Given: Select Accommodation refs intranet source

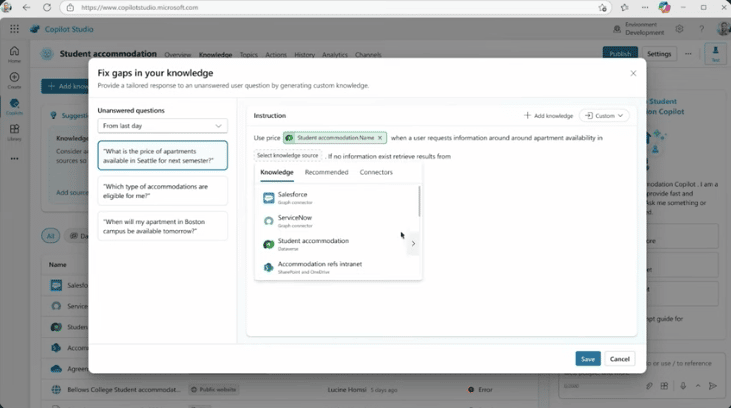Looking at the screenshot, I should click(337, 267).
